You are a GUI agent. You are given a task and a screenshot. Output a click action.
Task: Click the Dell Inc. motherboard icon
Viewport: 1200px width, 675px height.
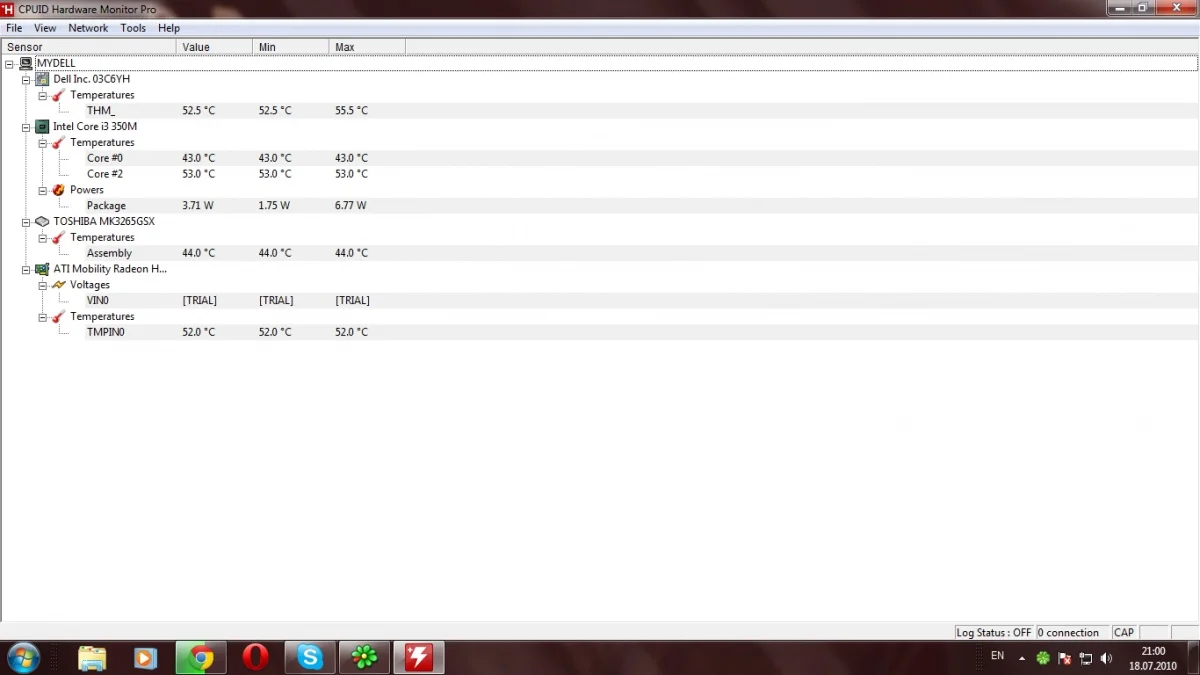click(42, 79)
